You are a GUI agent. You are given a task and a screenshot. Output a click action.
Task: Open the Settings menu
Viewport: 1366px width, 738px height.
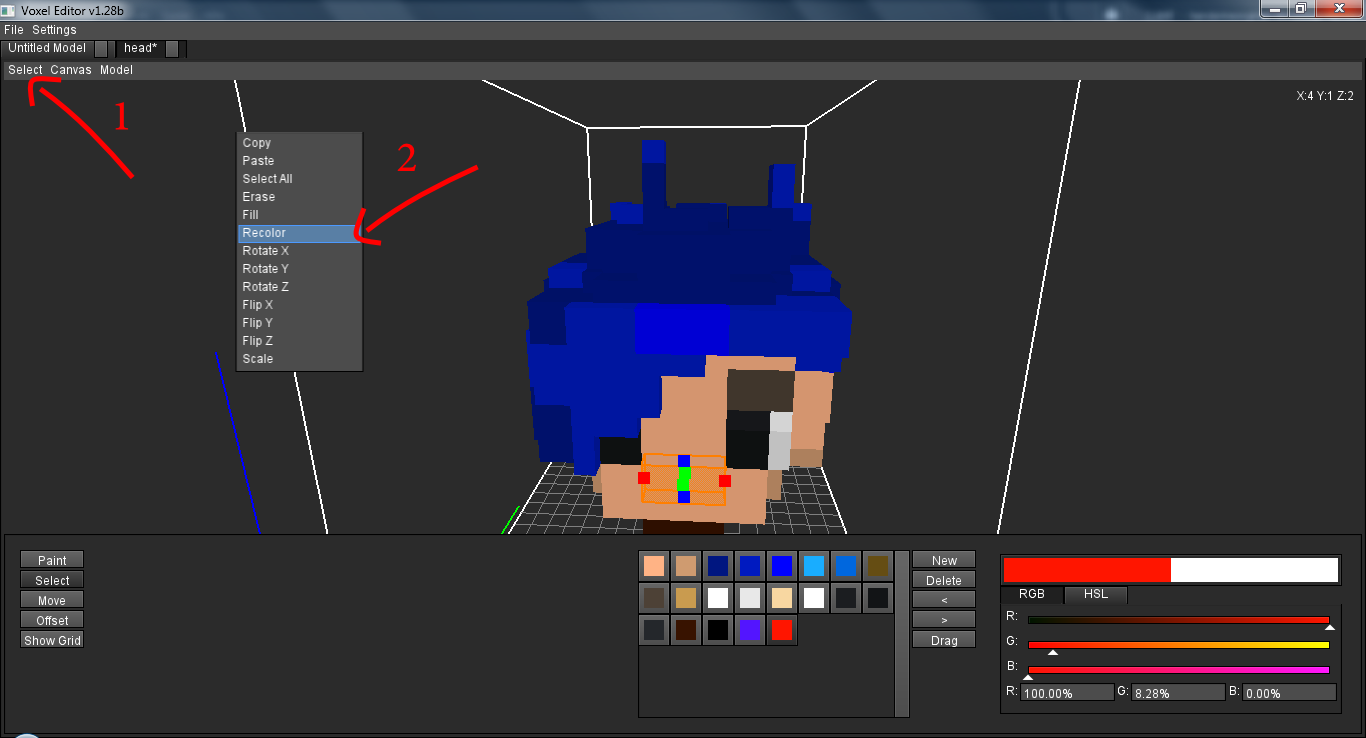54,30
